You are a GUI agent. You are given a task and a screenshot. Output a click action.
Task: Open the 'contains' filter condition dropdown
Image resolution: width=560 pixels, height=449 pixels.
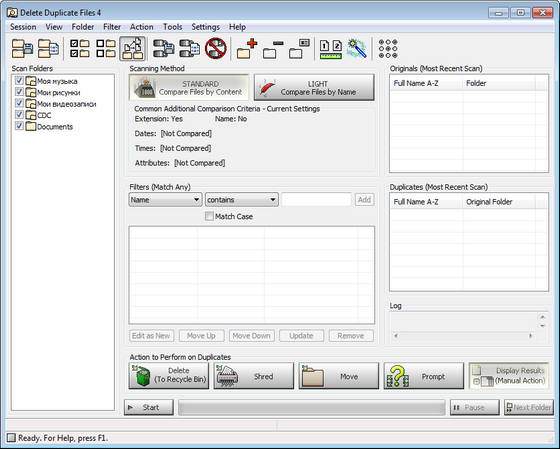(242, 200)
